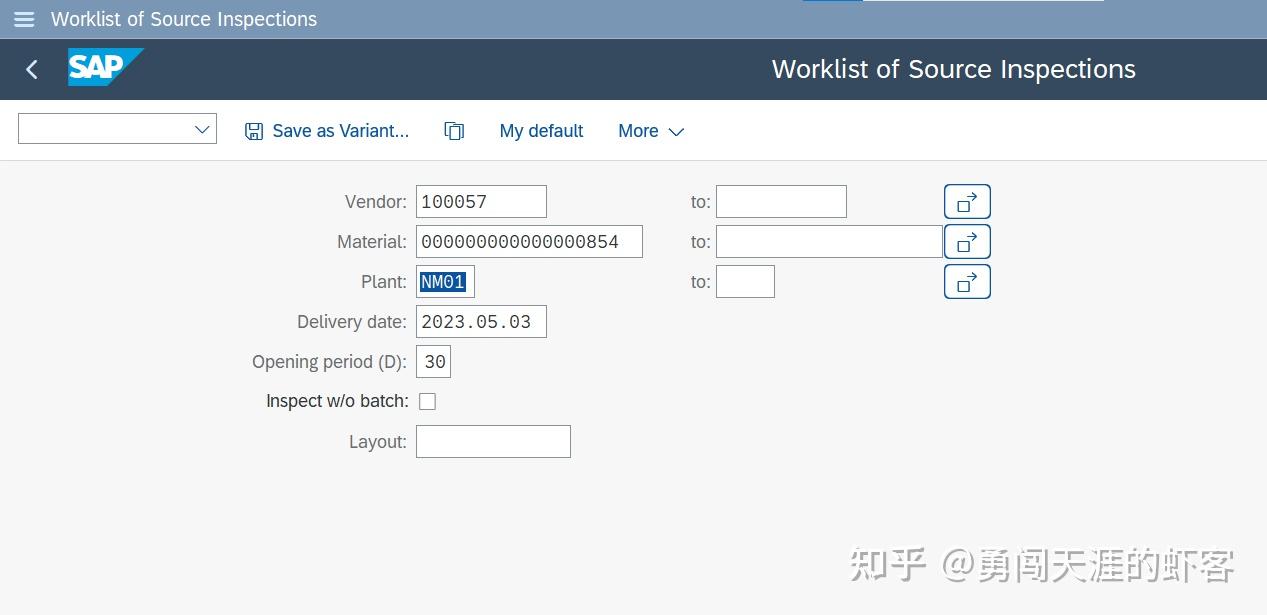Select the Worklist of Source Inspections title bar

(x=953, y=69)
